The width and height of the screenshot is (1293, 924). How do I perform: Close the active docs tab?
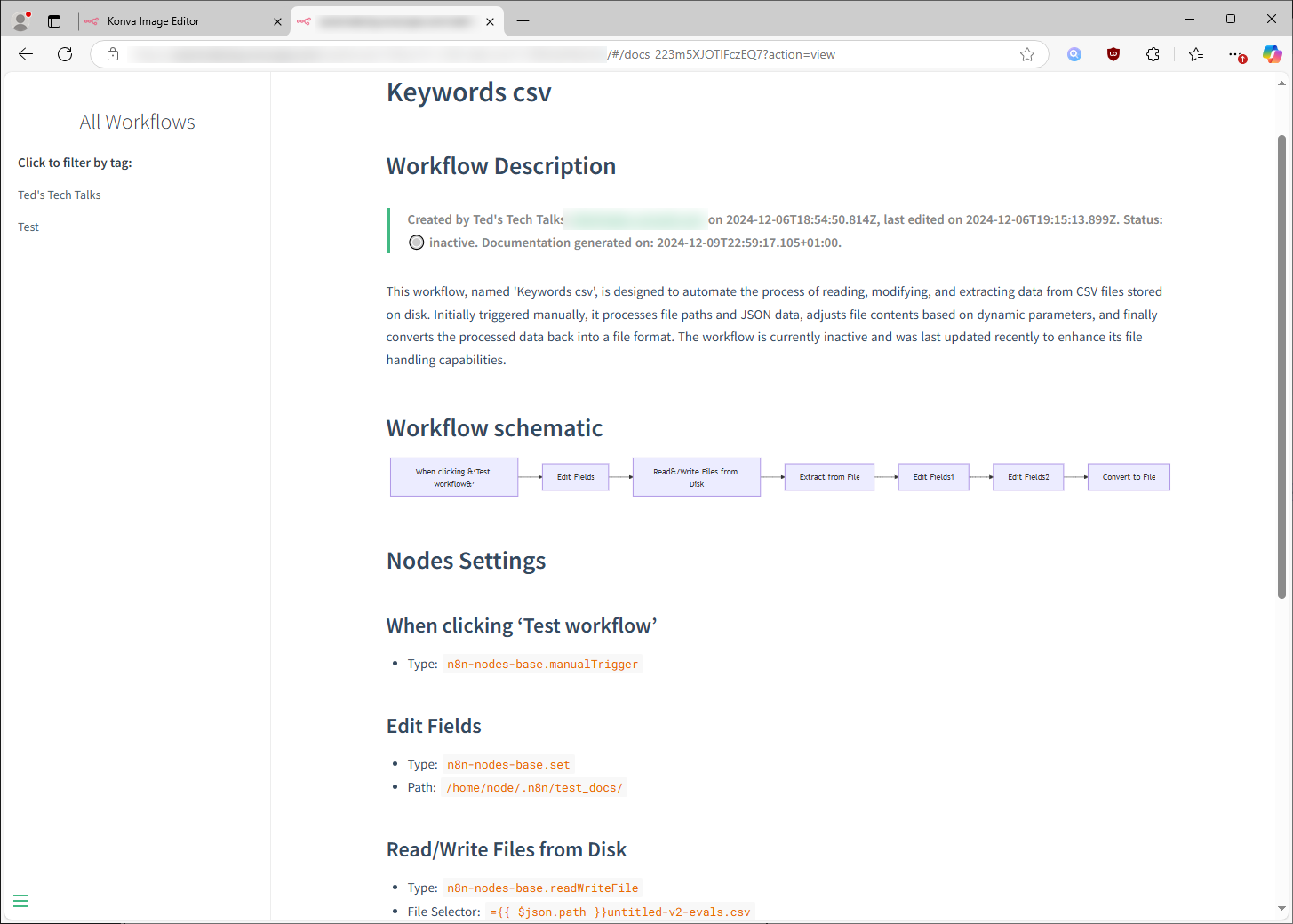point(490,21)
